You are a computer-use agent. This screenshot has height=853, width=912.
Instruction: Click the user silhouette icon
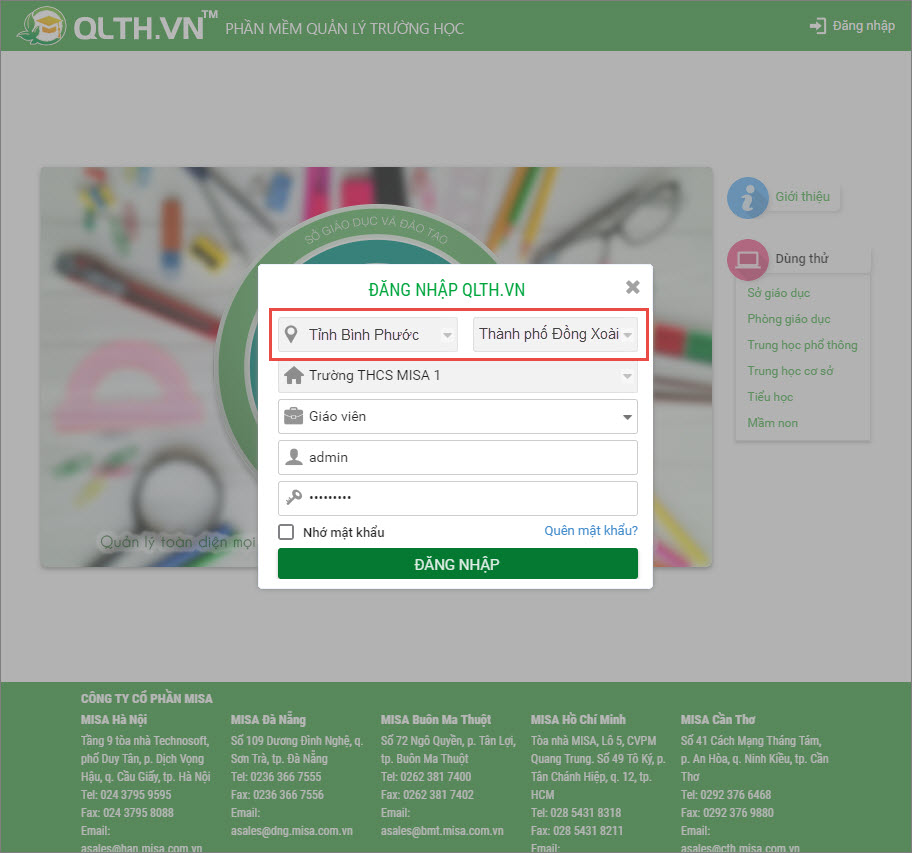(294, 457)
